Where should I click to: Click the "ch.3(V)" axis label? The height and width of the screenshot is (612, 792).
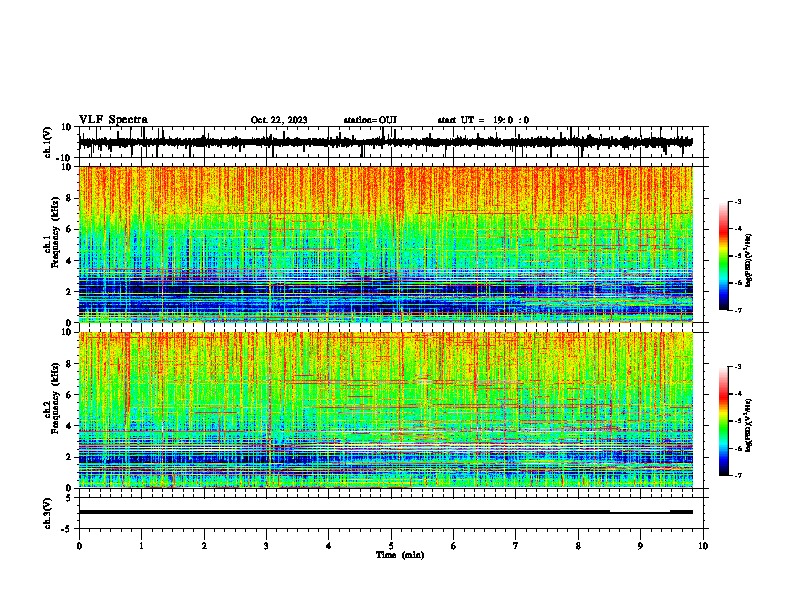coord(48,513)
